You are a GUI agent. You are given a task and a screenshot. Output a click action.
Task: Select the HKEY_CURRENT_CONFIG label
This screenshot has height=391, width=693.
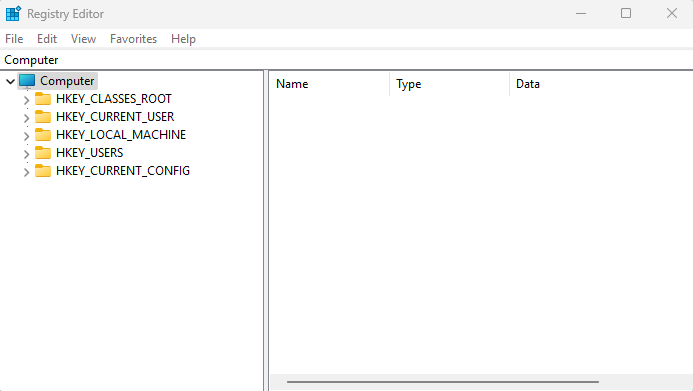click(x=123, y=171)
